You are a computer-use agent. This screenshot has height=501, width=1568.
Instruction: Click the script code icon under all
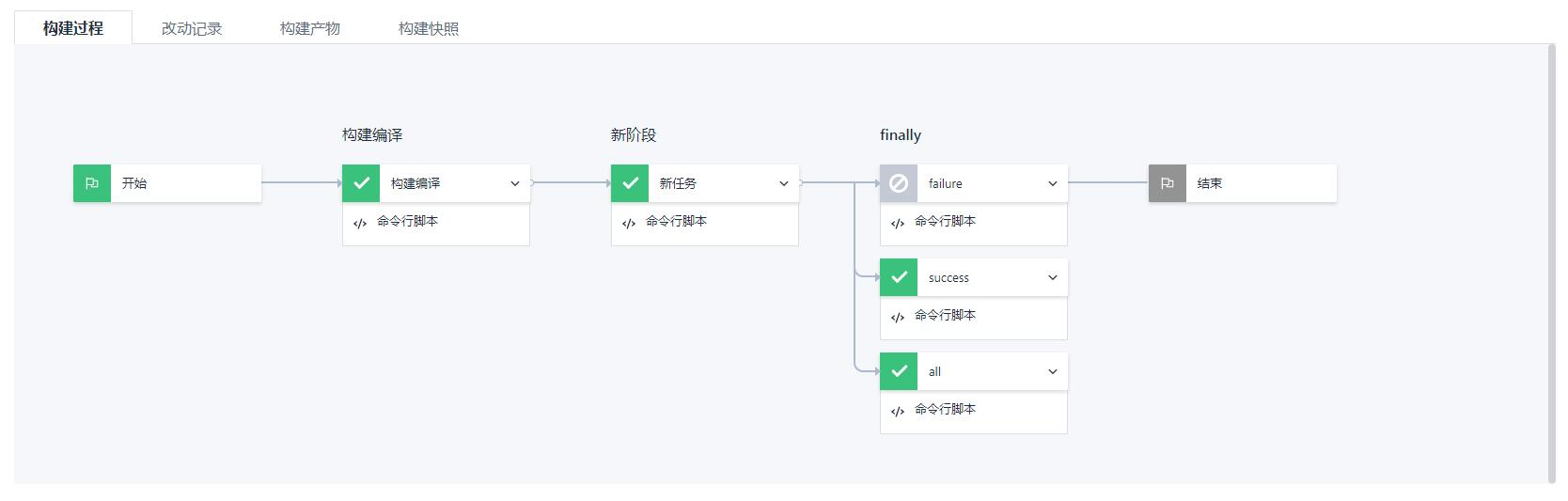(898, 411)
